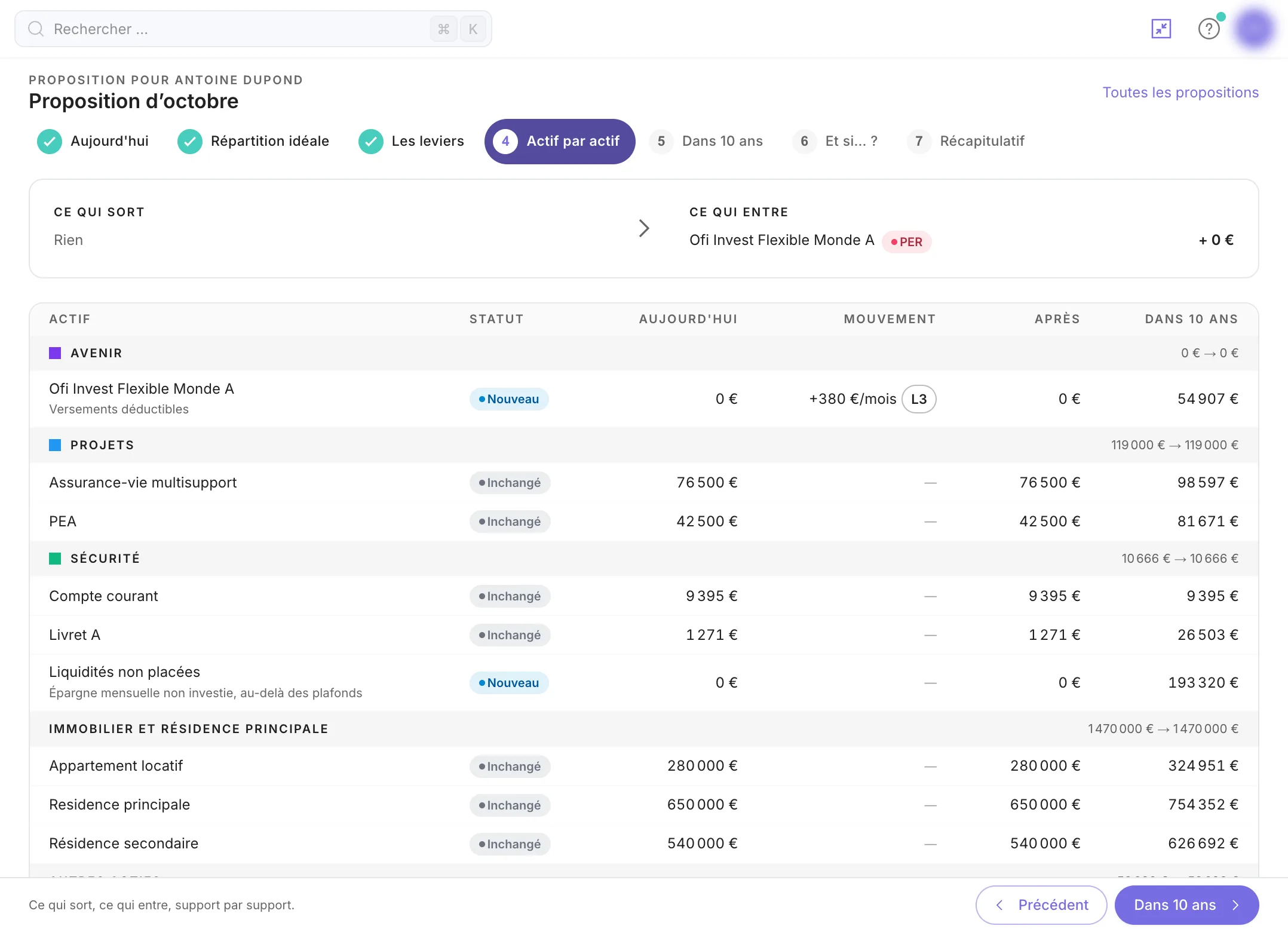The image size is (1288, 932).
Task: Open step 7 Récapitulatif
Action: click(966, 142)
